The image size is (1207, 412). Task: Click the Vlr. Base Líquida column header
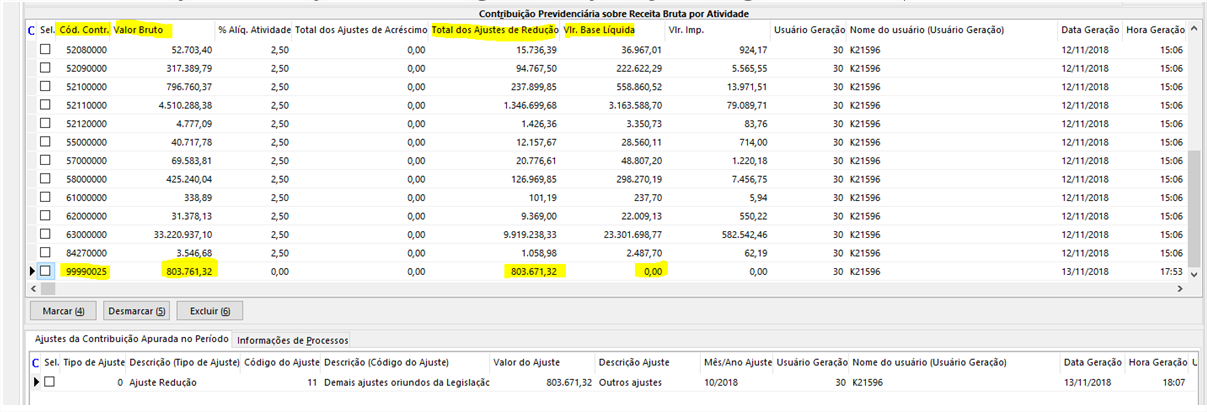click(x=599, y=31)
